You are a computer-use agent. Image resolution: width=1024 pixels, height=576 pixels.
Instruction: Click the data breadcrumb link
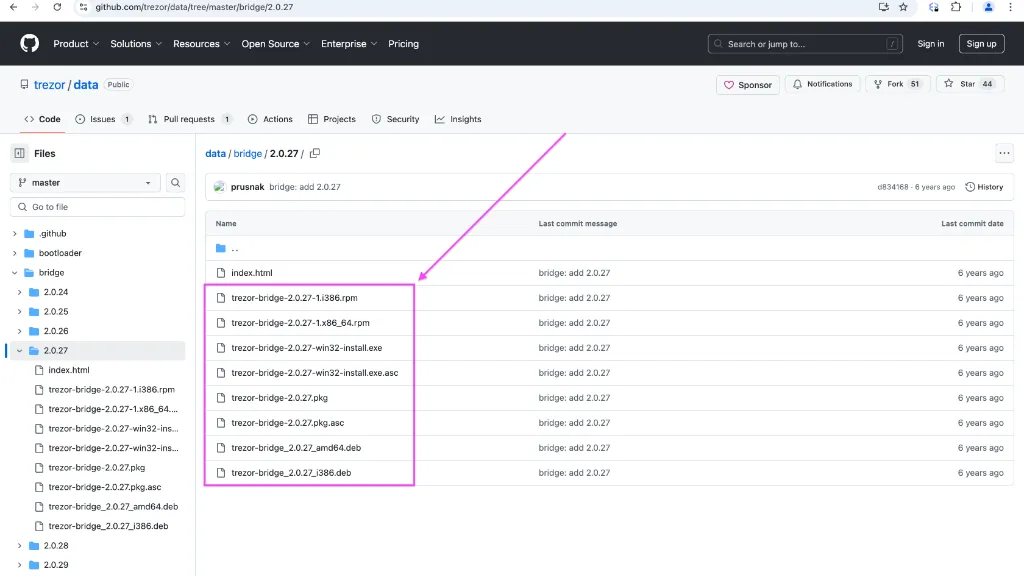click(x=216, y=153)
